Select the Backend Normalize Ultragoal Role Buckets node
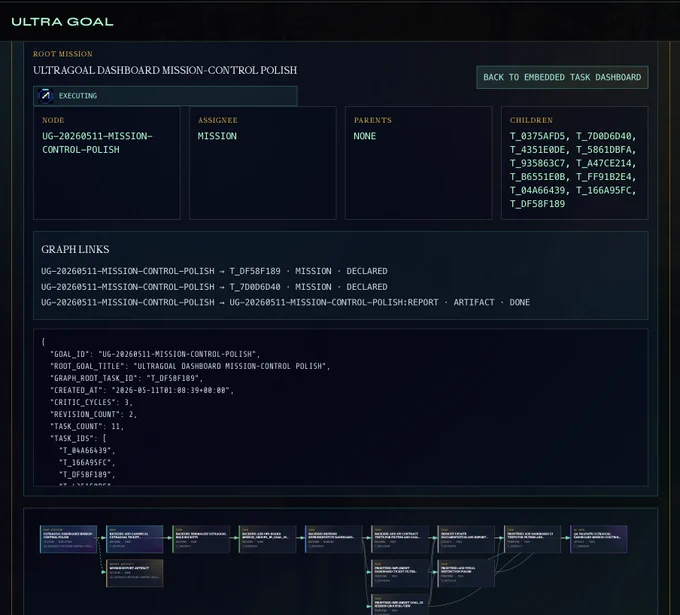 click(x=201, y=539)
